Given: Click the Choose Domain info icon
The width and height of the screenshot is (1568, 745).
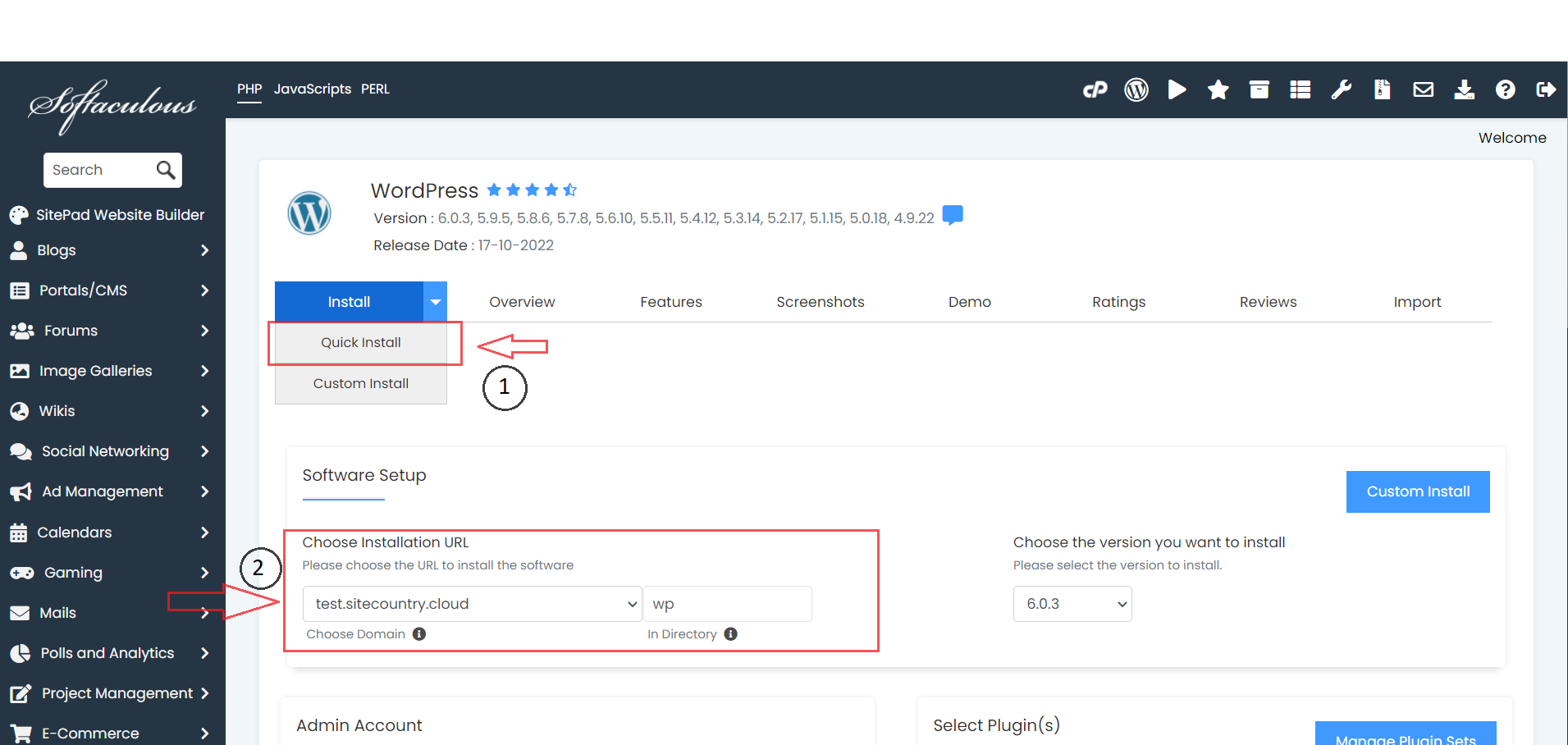Looking at the screenshot, I should point(419,634).
